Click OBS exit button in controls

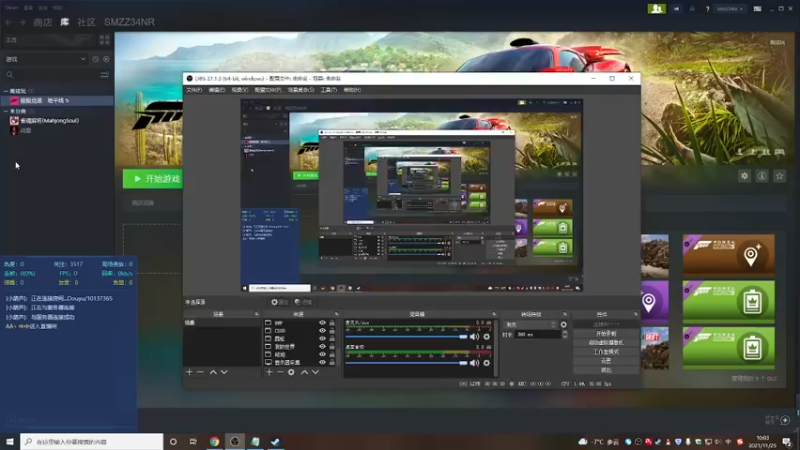pyautogui.click(x=606, y=370)
